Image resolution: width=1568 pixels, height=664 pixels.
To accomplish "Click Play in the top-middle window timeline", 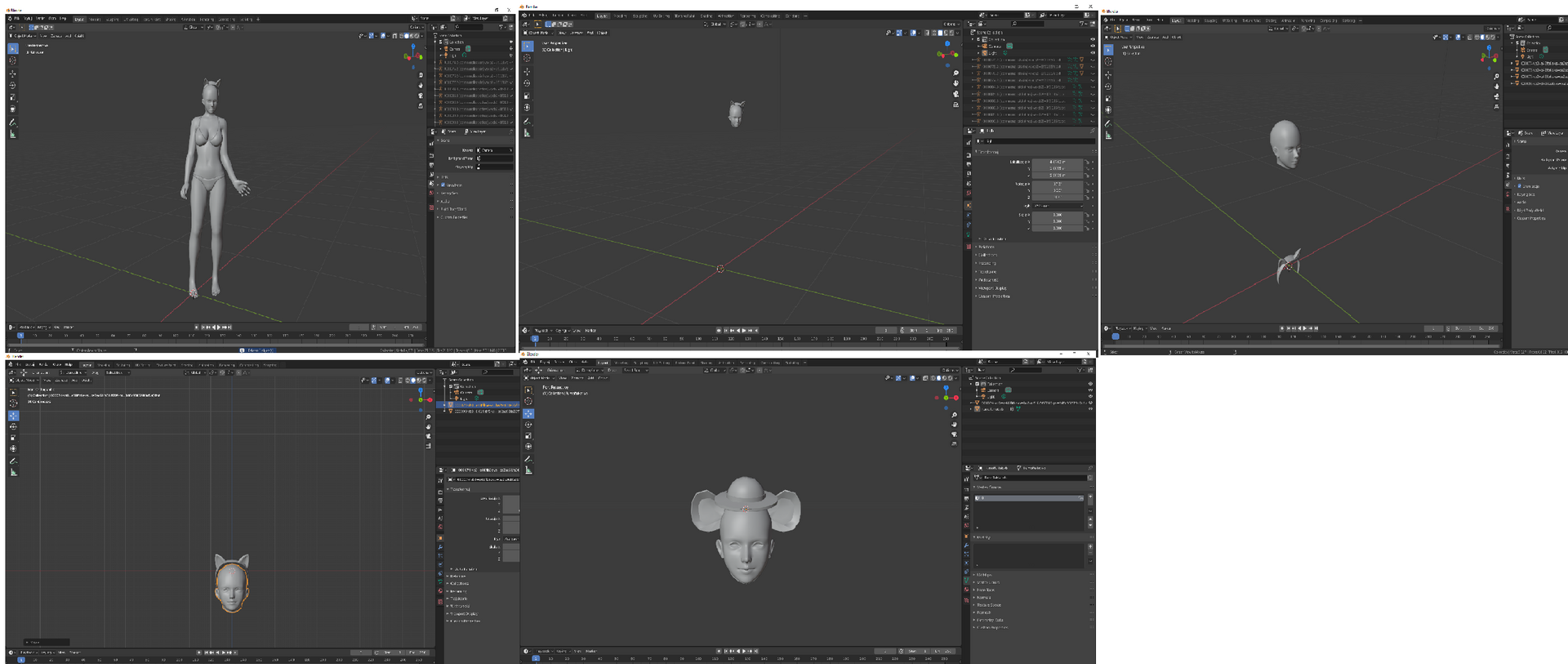I will [x=744, y=331].
